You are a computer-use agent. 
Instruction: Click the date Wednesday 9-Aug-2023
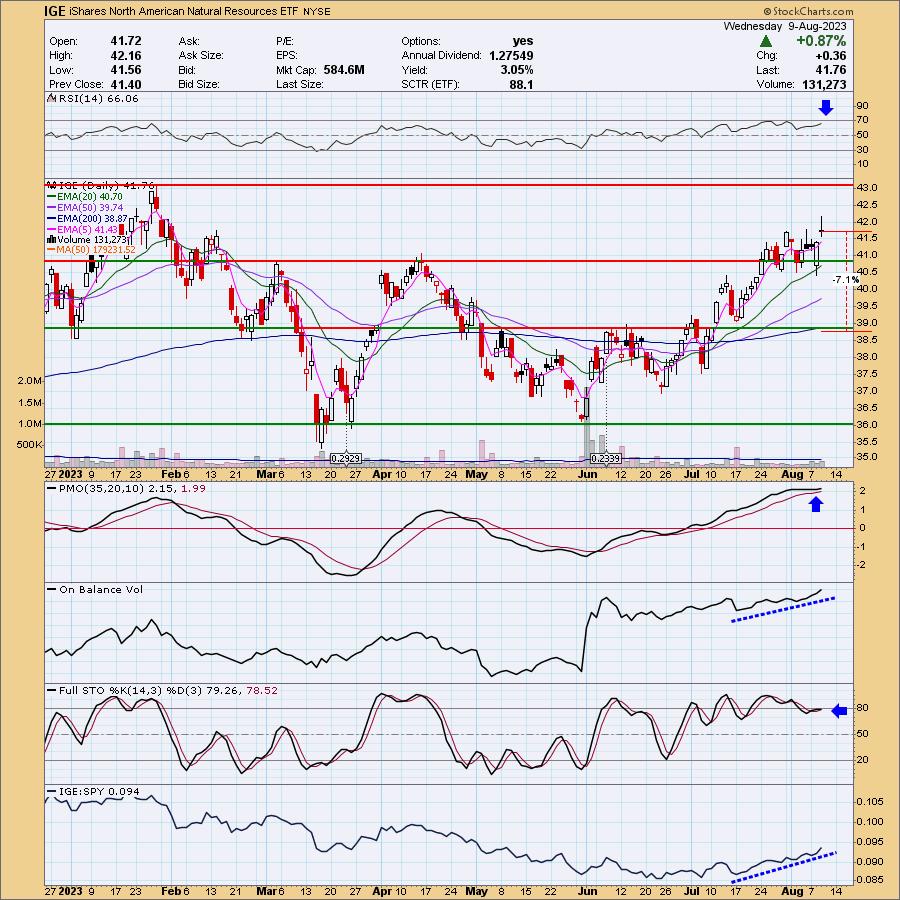pyautogui.click(x=785, y=26)
